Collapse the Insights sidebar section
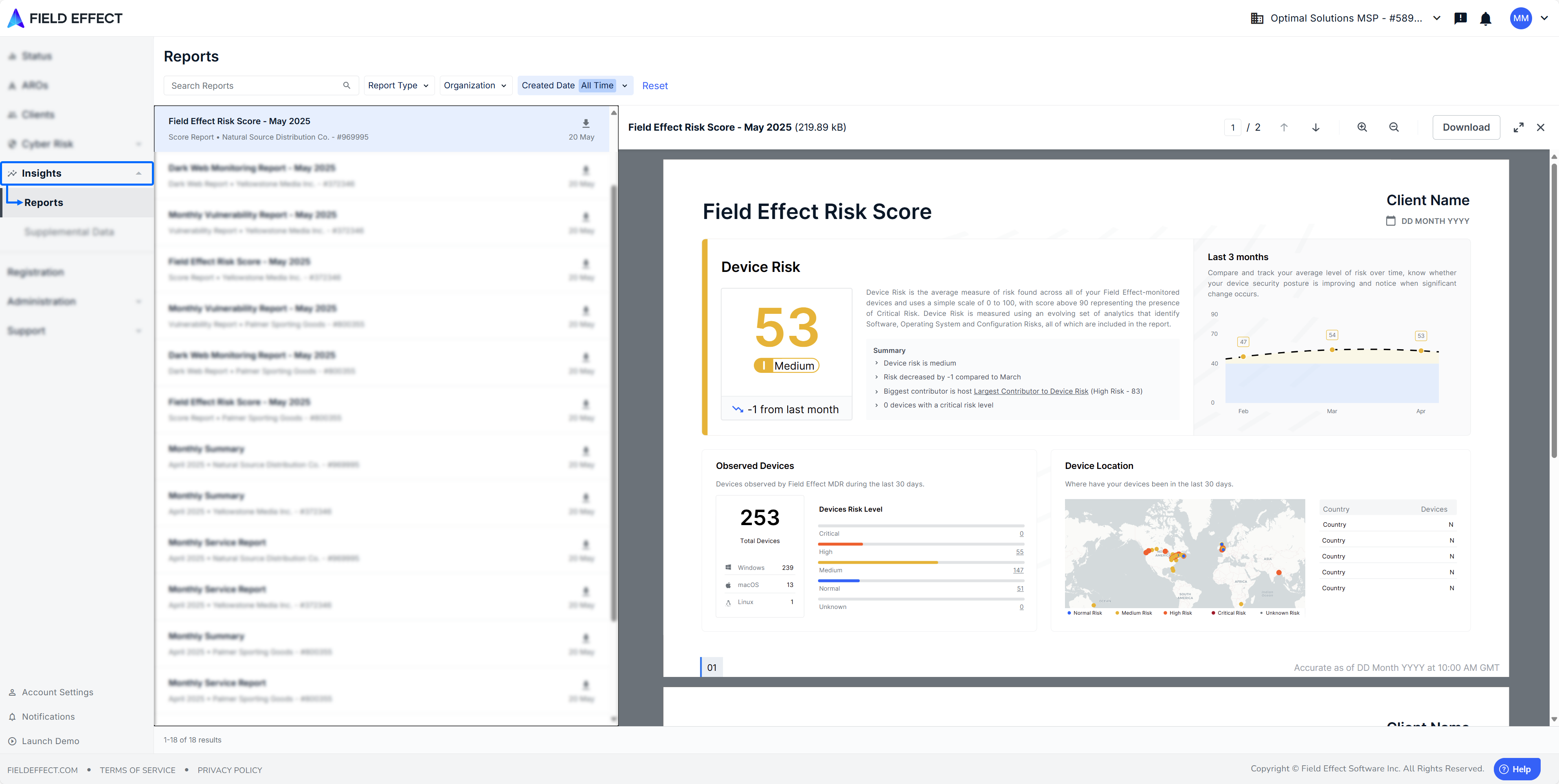 click(138, 174)
